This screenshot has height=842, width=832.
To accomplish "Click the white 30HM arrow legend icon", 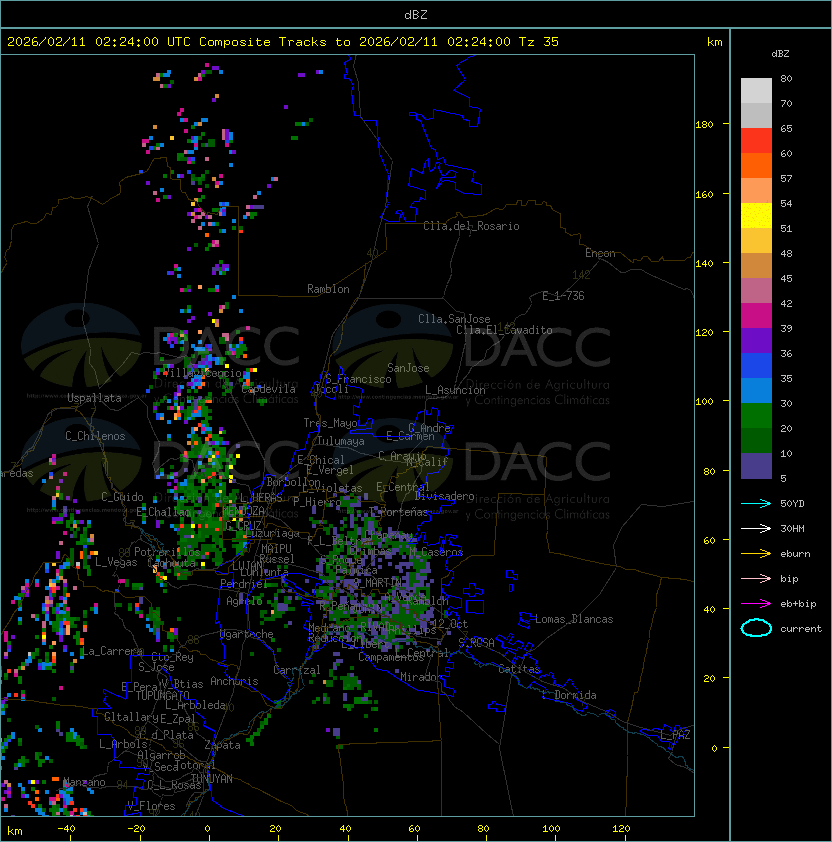I will point(756,528).
